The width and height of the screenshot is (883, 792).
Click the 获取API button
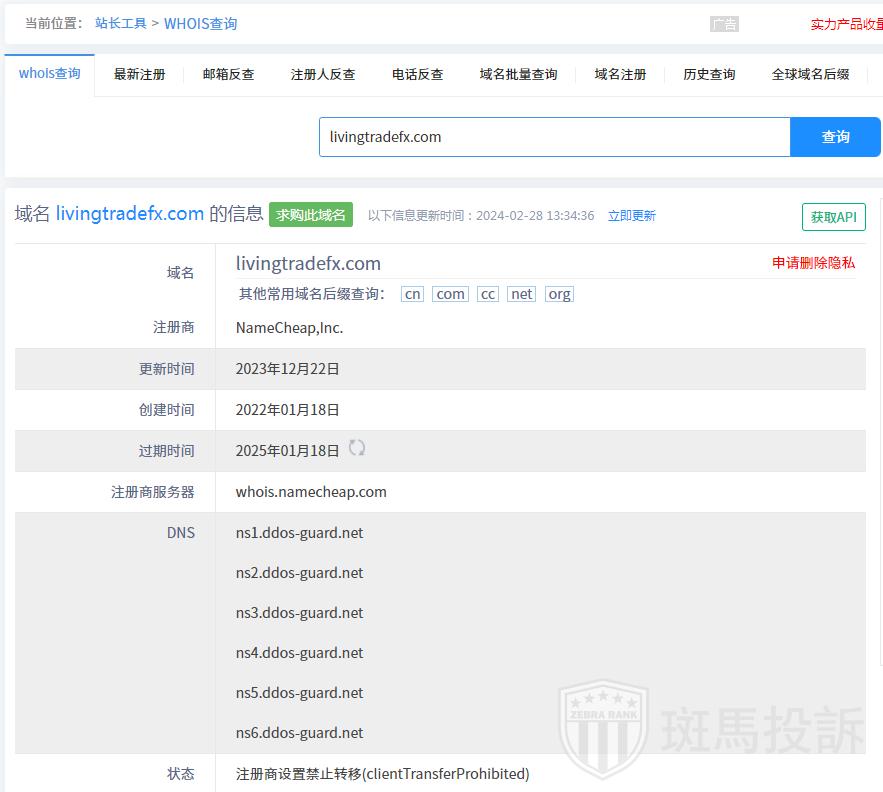coord(833,217)
